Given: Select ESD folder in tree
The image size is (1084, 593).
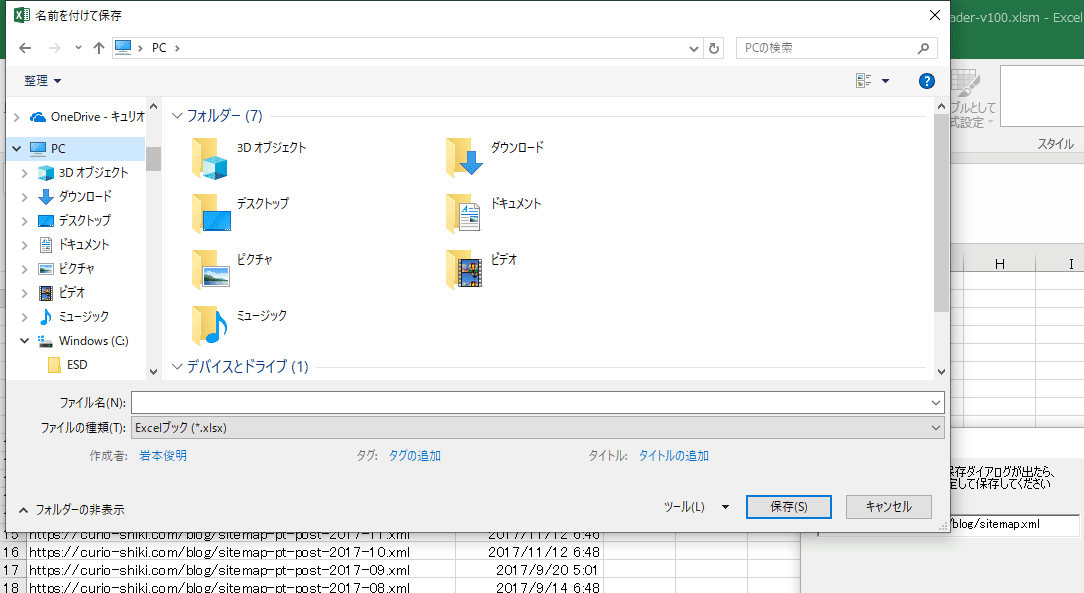Looking at the screenshot, I should coord(68,365).
